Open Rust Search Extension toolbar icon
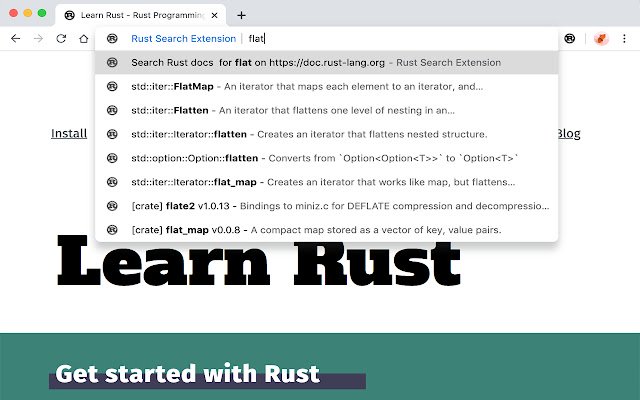Image resolution: width=640 pixels, height=400 pixels. 569,38
